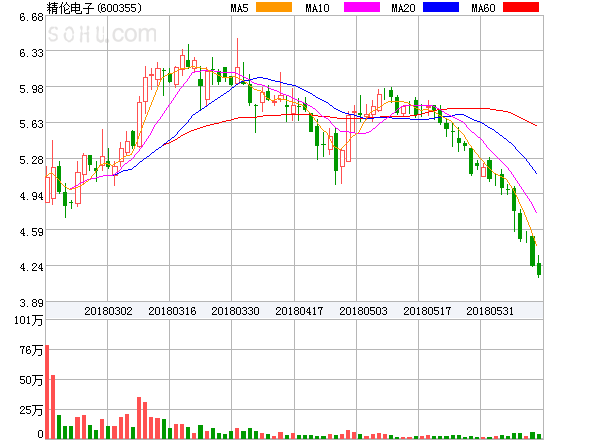Click the 6.33 price axis label
The height and width of the screenshot is (440, 600).
[31, 53]
